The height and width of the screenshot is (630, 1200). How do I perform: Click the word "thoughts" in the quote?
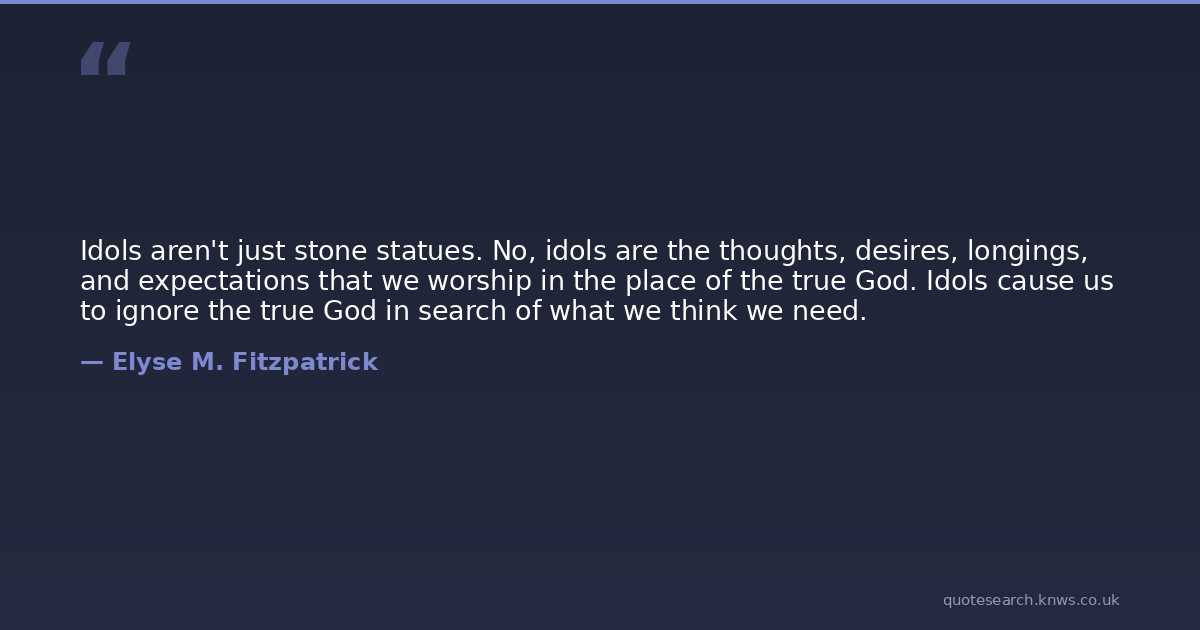(782, 251)
